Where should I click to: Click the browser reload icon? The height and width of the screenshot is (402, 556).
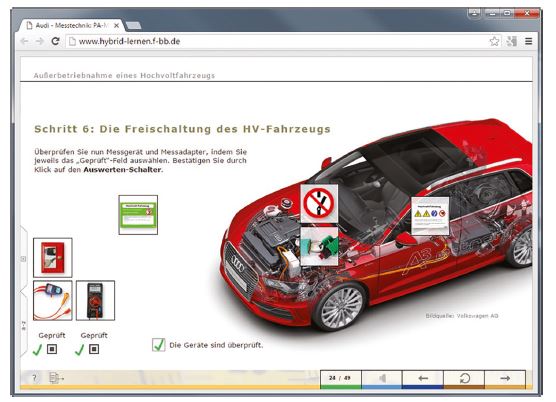coord(55,41)
